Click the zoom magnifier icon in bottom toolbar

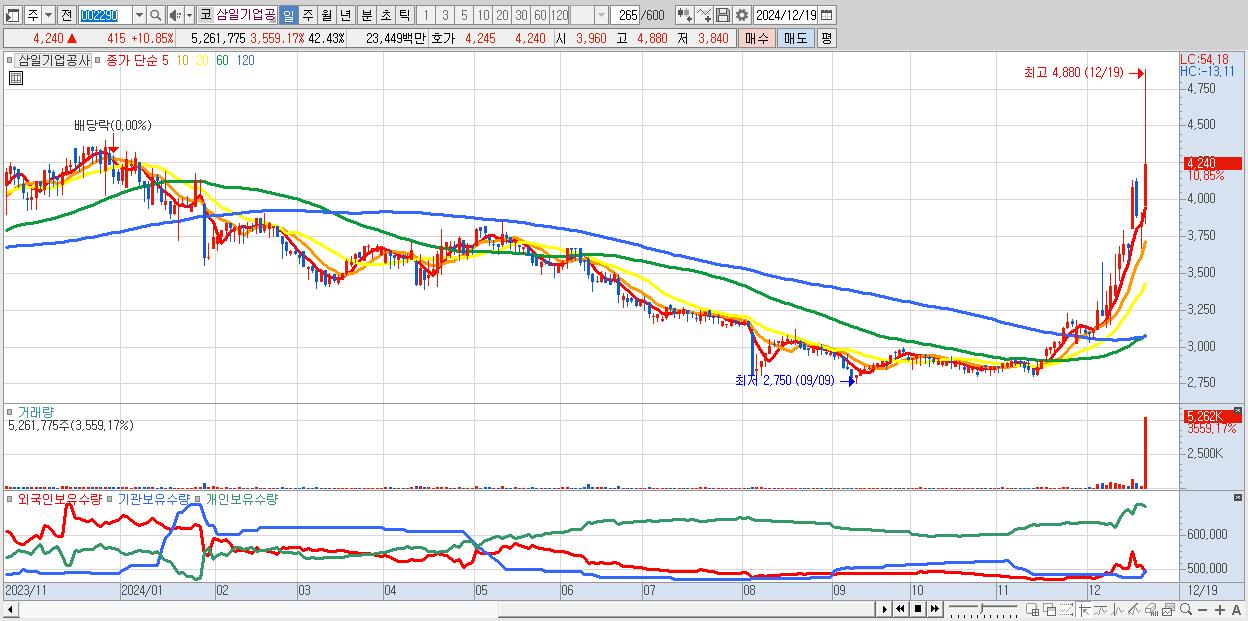coord(1186,609)
